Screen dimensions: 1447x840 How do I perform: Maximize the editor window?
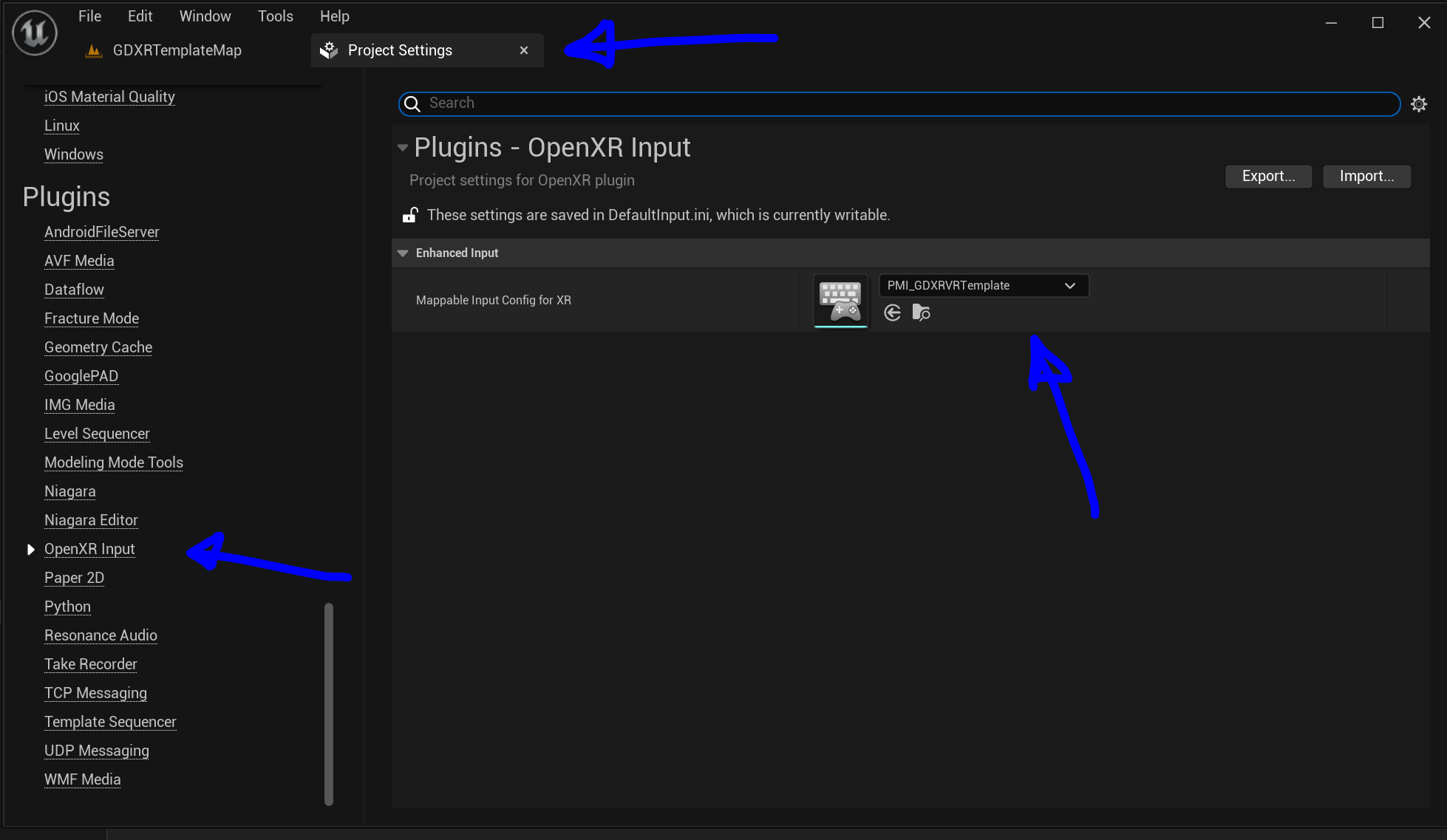[1378, 23]
